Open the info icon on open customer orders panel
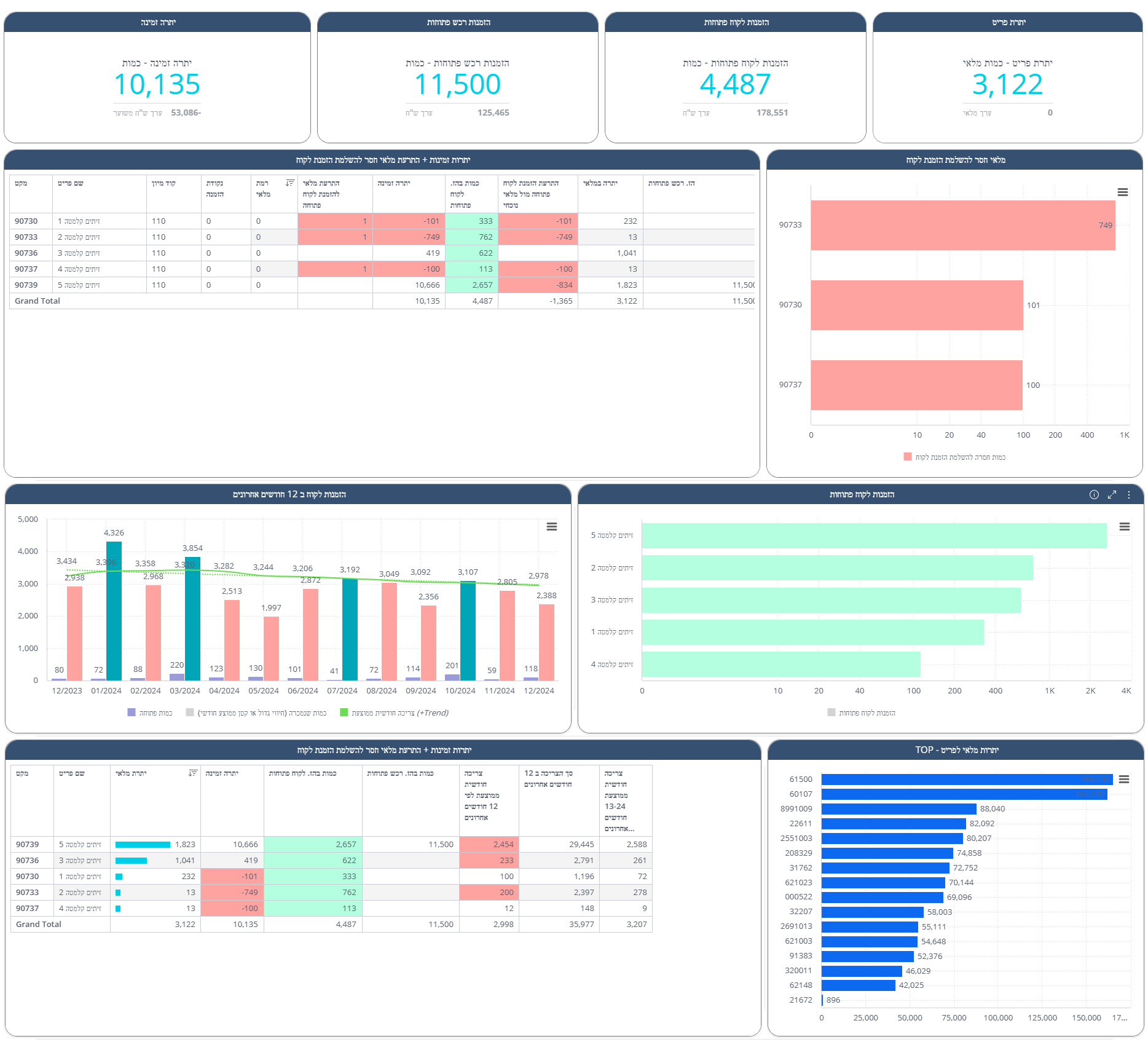 1094,495
